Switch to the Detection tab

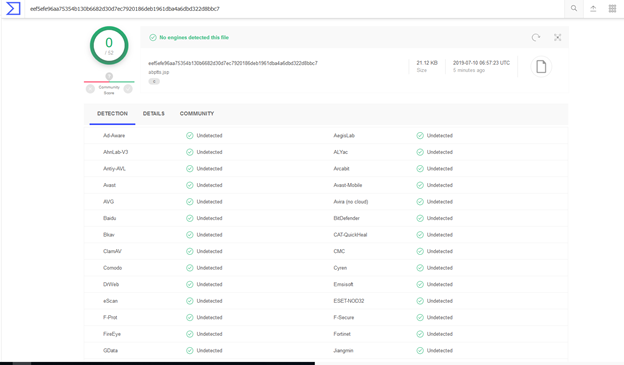click(x=112, y=113)
